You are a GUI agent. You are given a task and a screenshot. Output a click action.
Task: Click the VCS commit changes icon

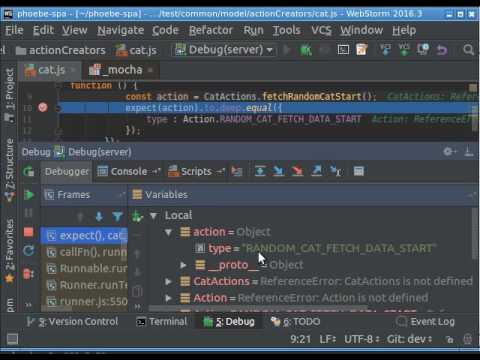404,50
